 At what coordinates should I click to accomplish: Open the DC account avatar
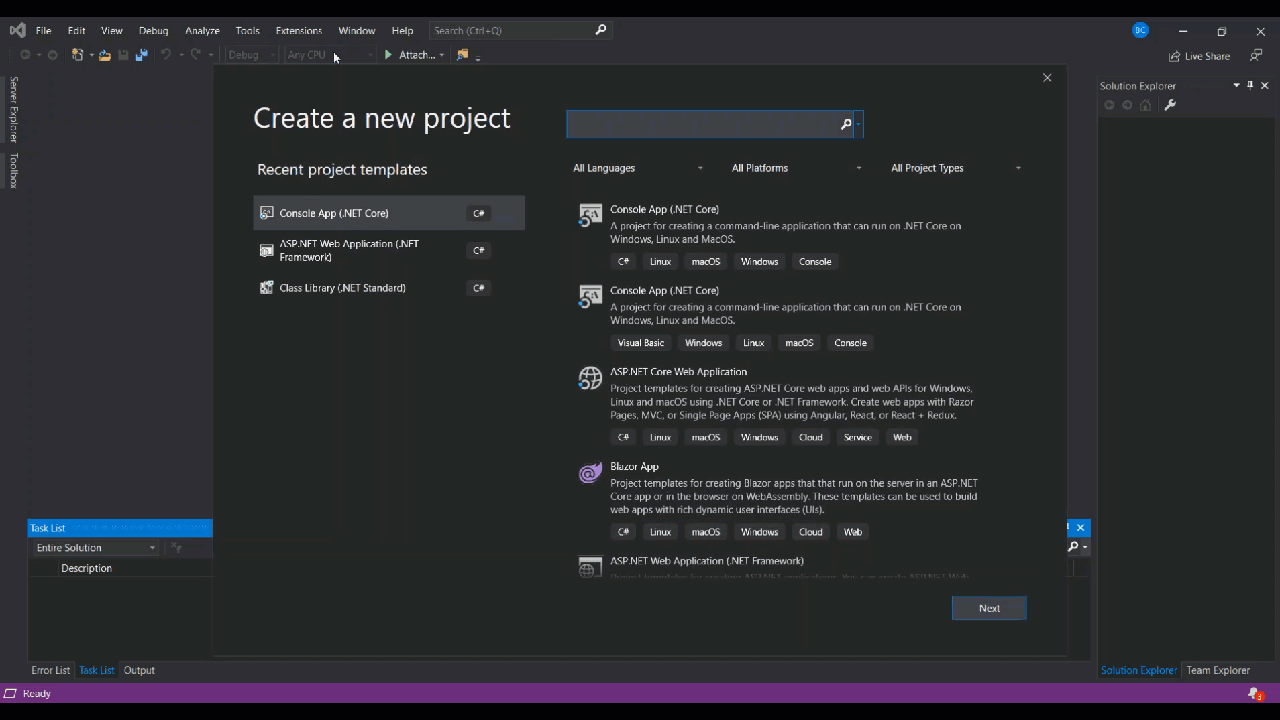point(1140,30)
